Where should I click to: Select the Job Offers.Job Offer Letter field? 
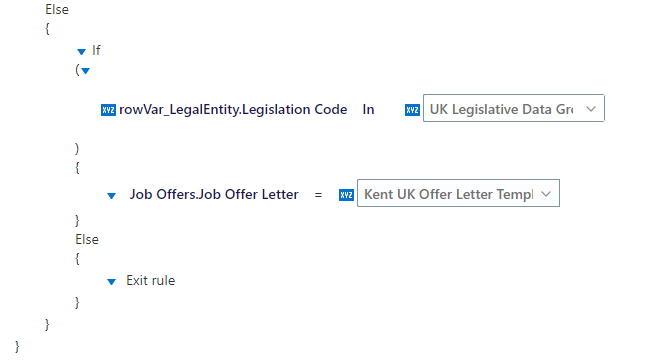pyautogui.click(x=214, y=194)
